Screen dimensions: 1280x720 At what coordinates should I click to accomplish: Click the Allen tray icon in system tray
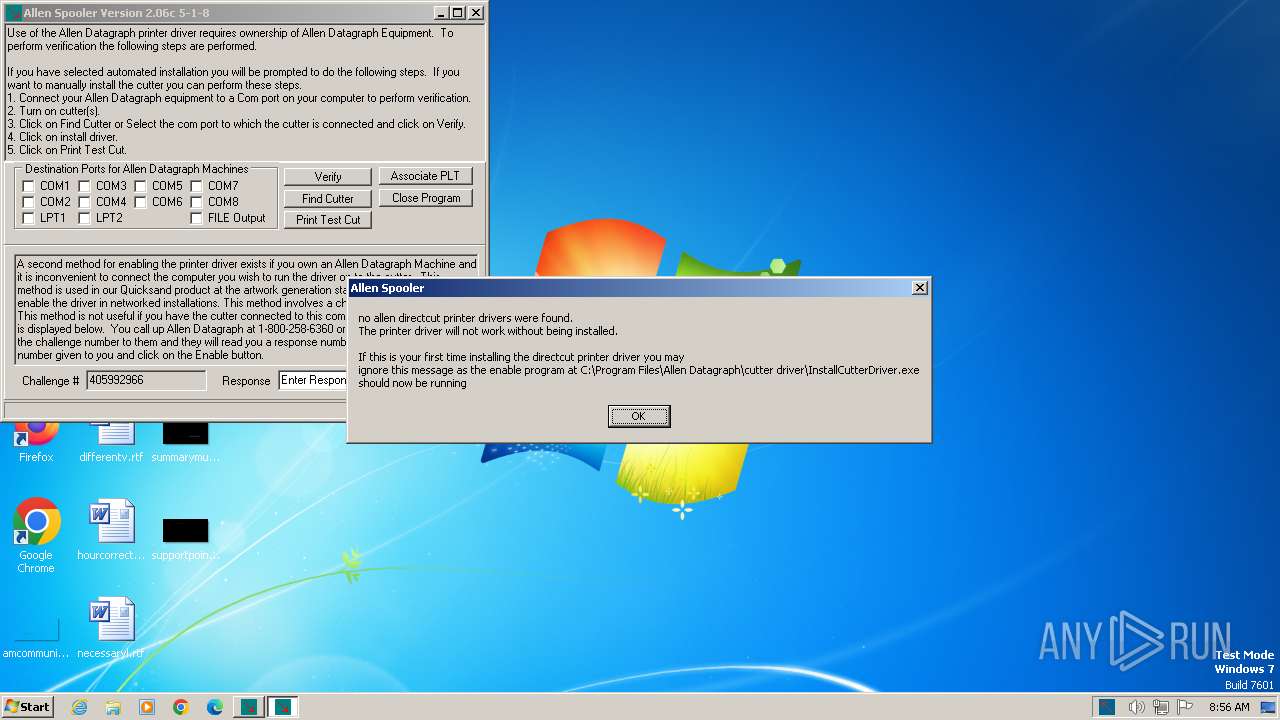pyautogui.click(x=1107, y=707)
